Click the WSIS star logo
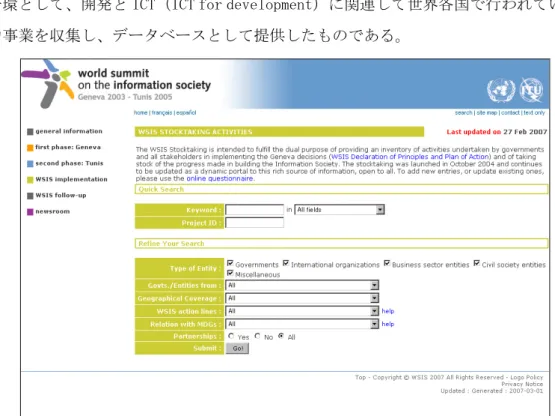 [x=47, y=84]
